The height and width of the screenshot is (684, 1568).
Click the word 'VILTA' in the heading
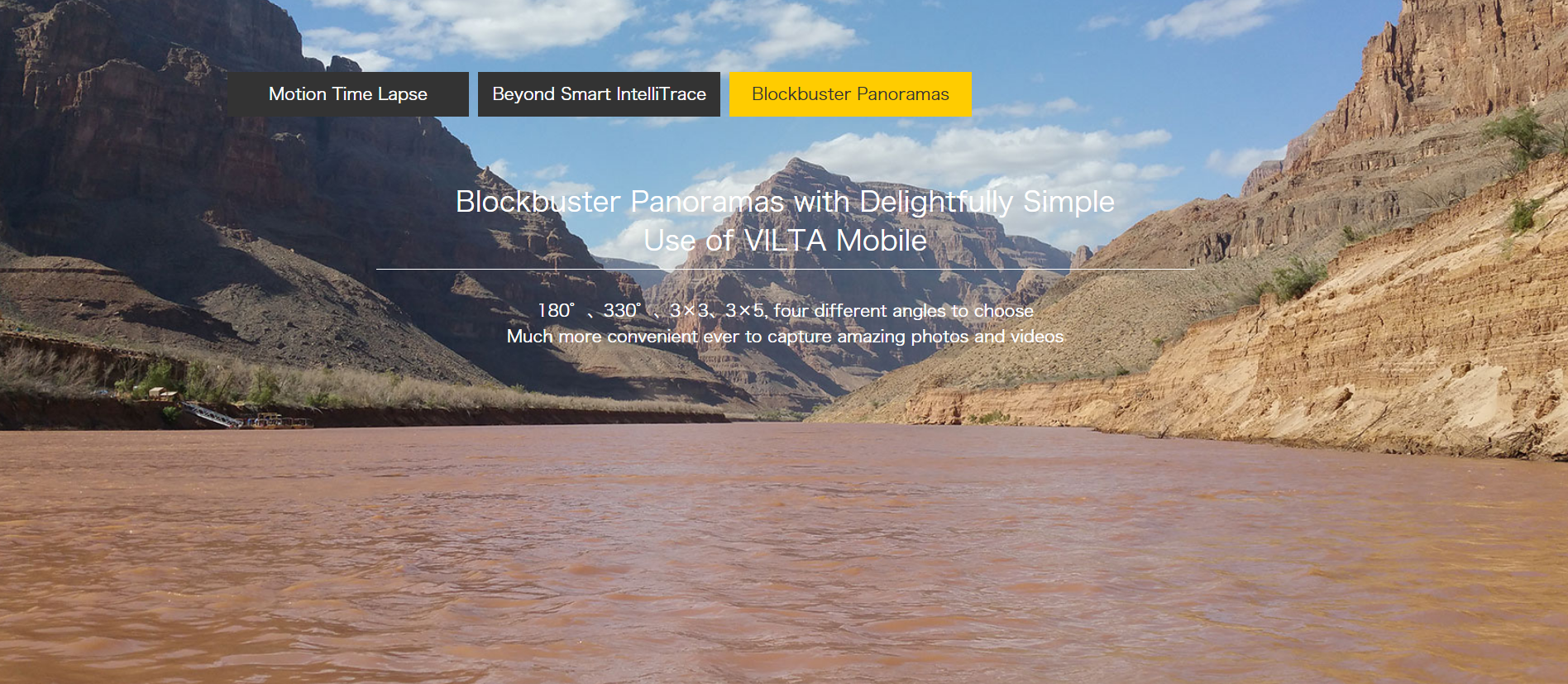pyautogui.click(x=785, y=241)
